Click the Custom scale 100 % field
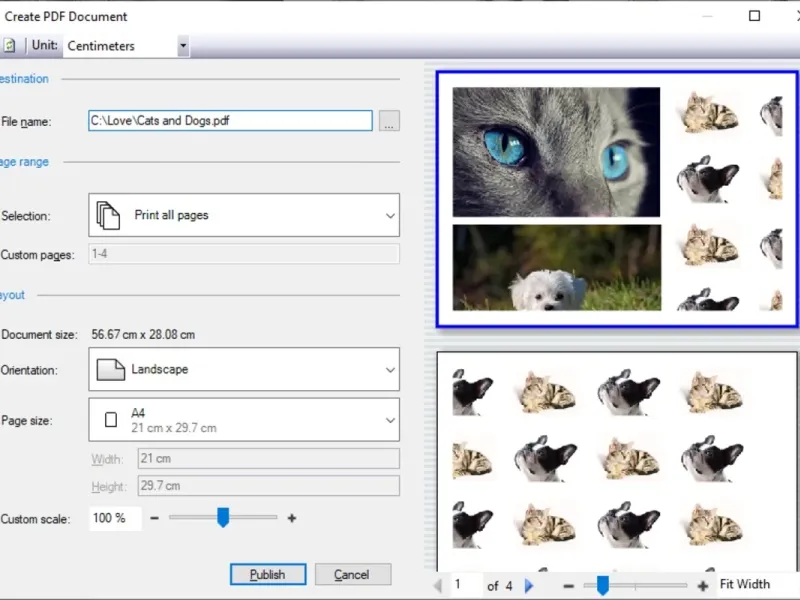 [x=115, y=518]
